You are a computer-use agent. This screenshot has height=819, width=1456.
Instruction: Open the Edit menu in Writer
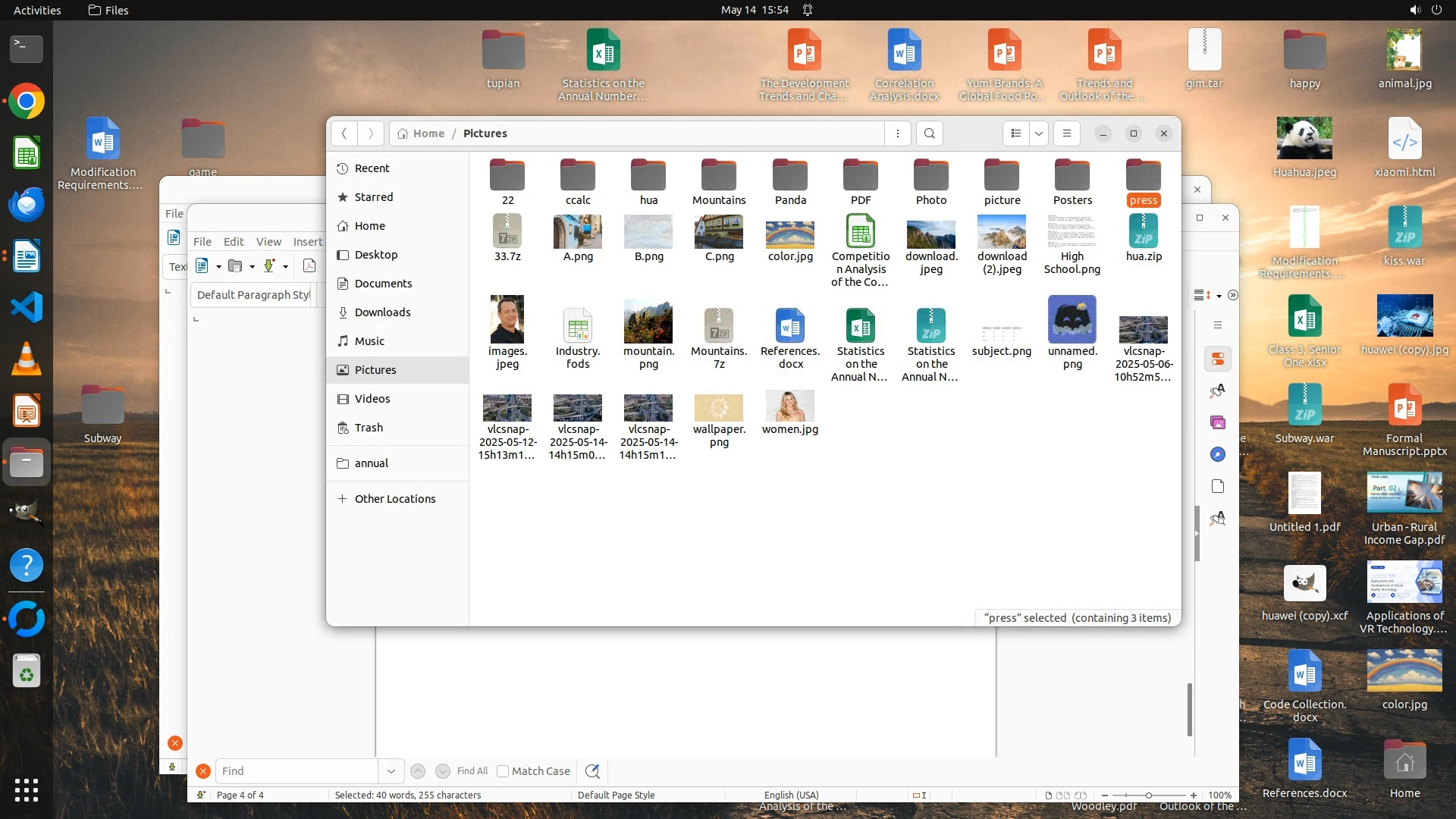click(234, 242)
